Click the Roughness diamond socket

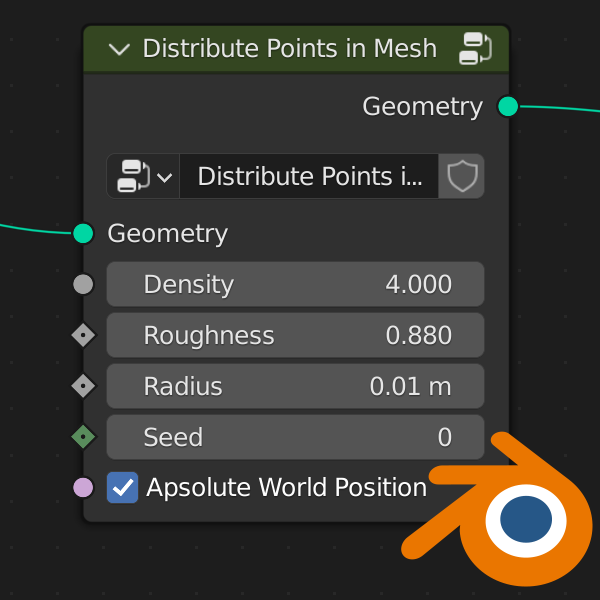click(x=83, y=335)
